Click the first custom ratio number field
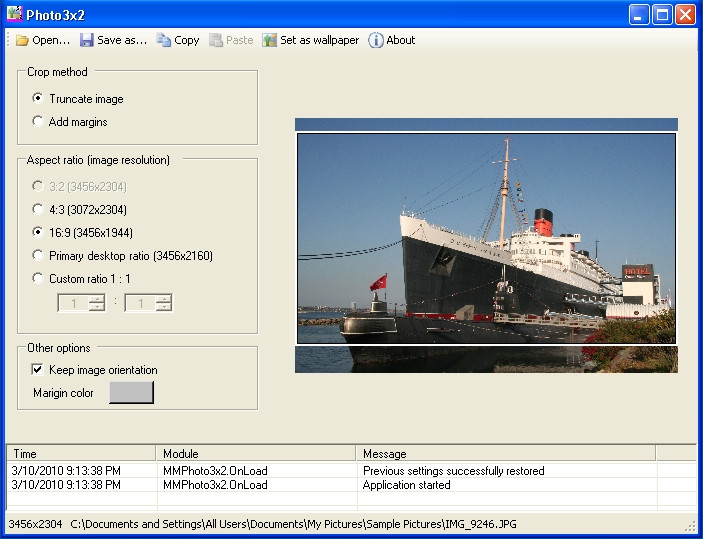The image size is (703, 539). (74, 303)
